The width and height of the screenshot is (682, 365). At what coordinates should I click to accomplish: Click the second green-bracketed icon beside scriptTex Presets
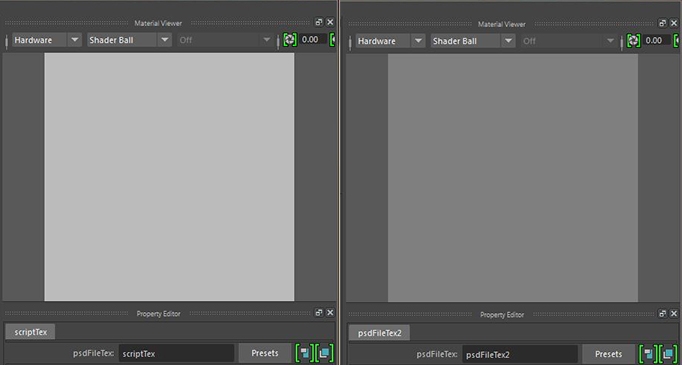[324, 353]
